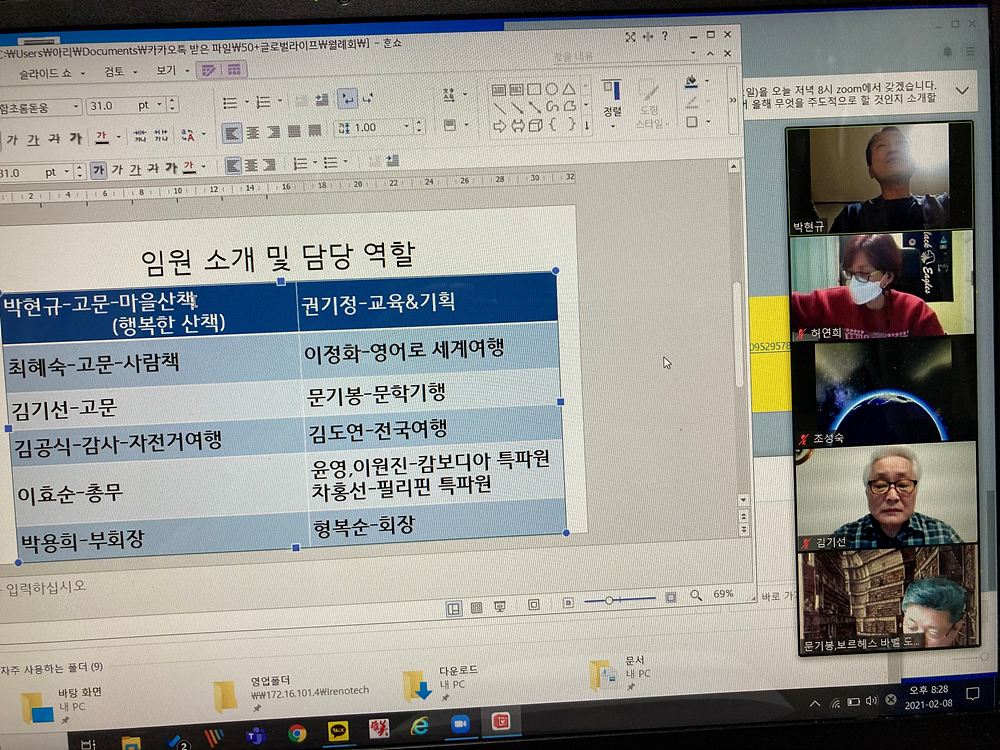Open the font name dropdown
The image size is (1000, 750).
tap(76, 107)
